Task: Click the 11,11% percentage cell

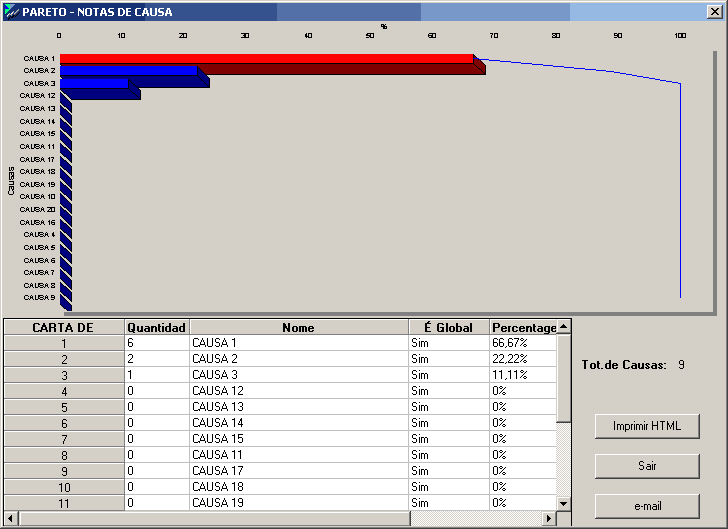Action: click(x=523, y=375)
